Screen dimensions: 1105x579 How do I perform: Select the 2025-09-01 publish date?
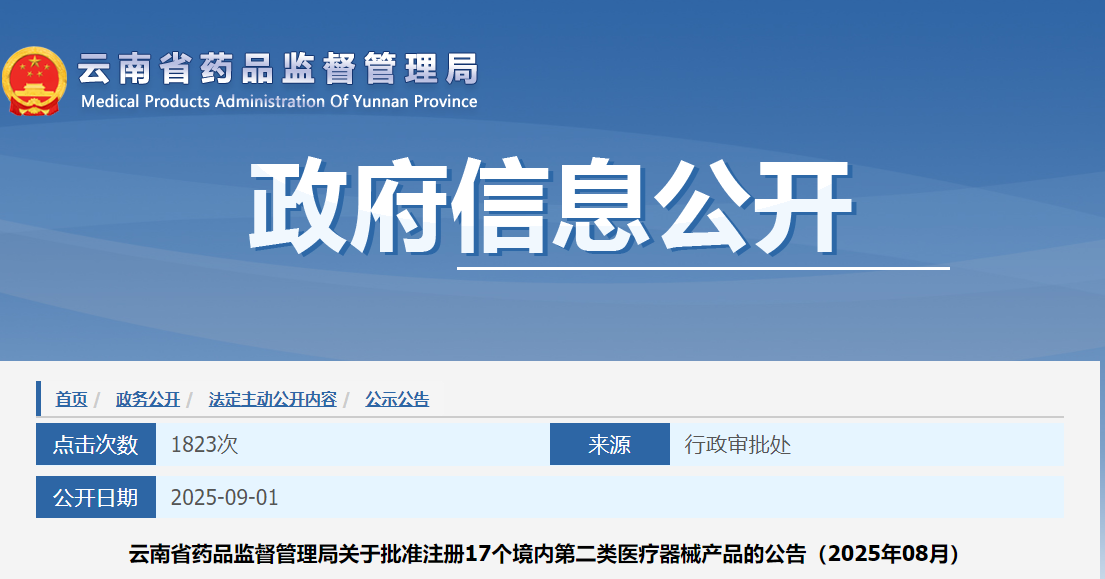[225, 497]
